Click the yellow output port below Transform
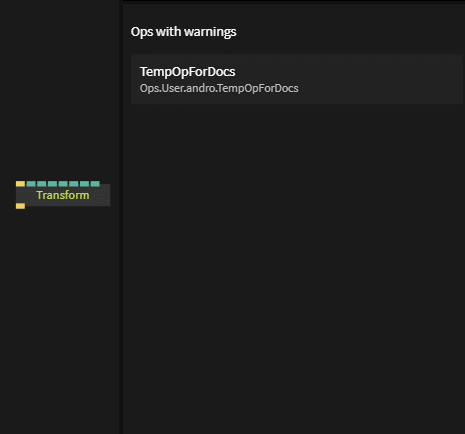The width and height of the screenshot is (465, 434). [20, 206]
